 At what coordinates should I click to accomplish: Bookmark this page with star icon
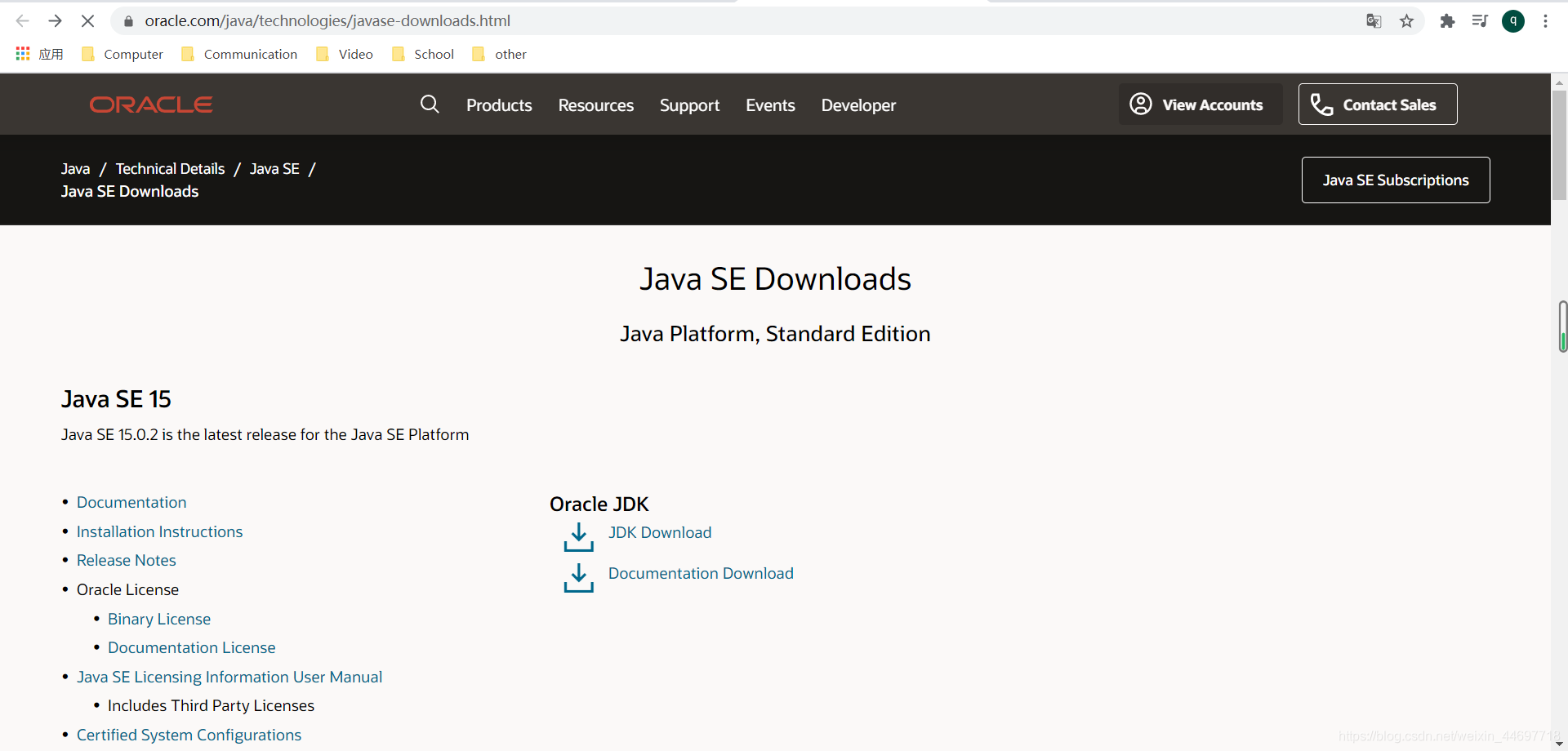click(1406, 21)
